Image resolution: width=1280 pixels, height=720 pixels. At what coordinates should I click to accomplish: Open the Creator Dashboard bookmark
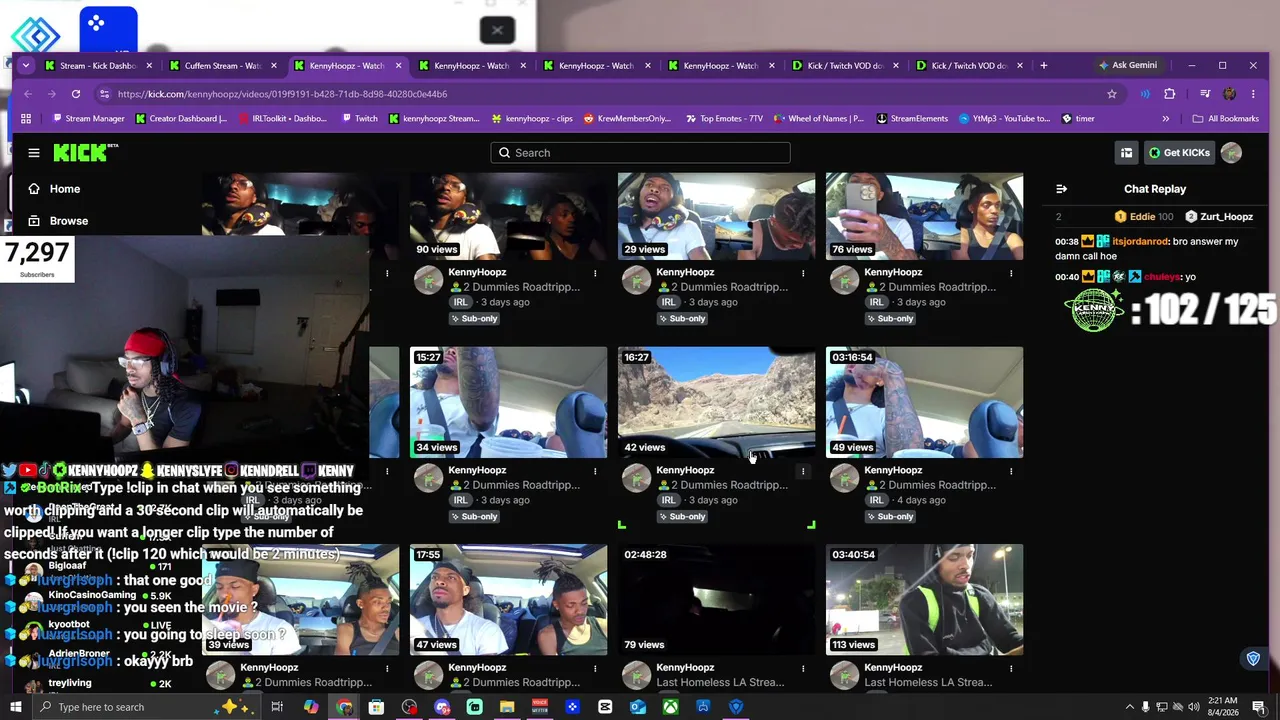coord(180,118)
